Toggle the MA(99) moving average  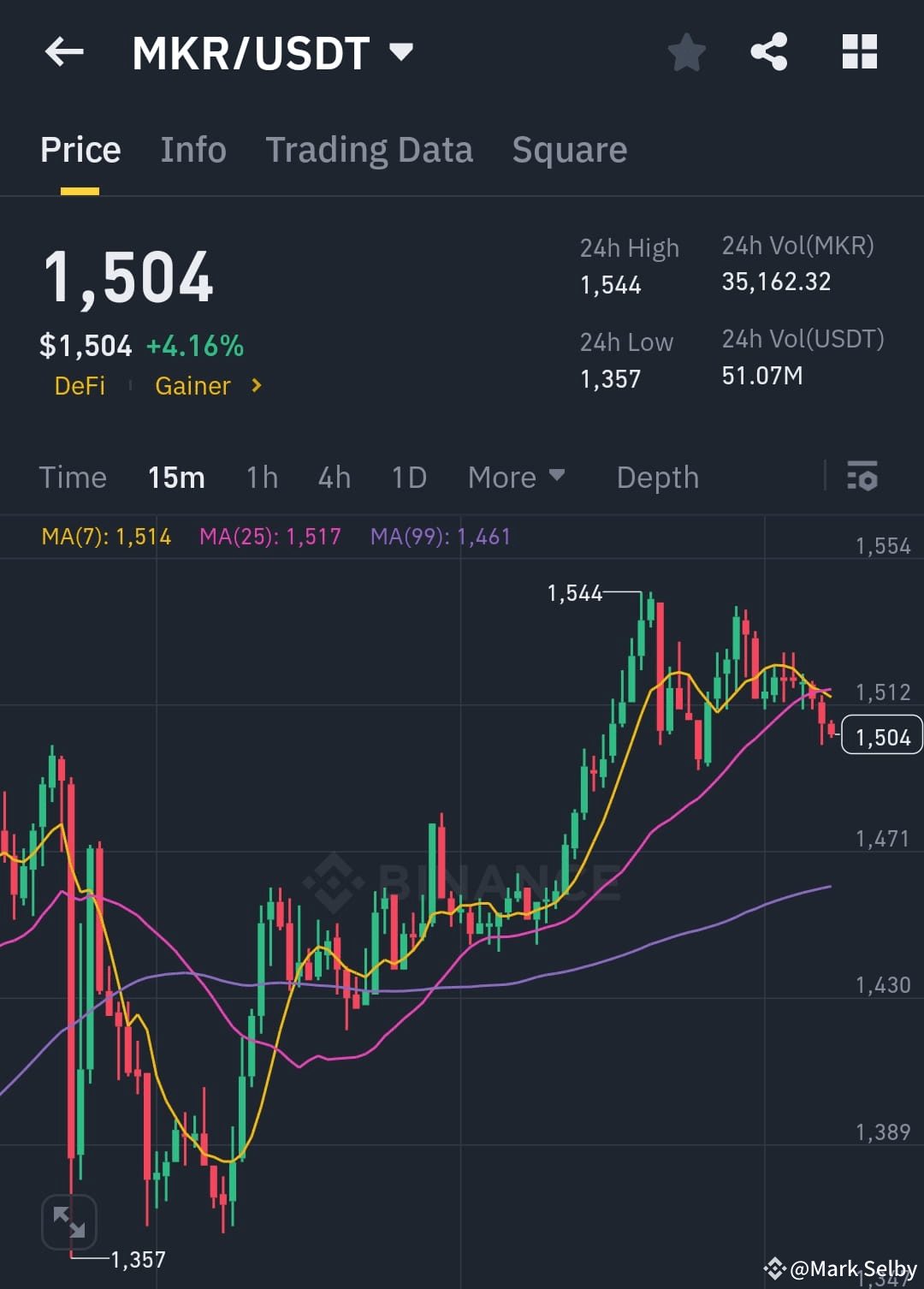(x=438, y=537)
